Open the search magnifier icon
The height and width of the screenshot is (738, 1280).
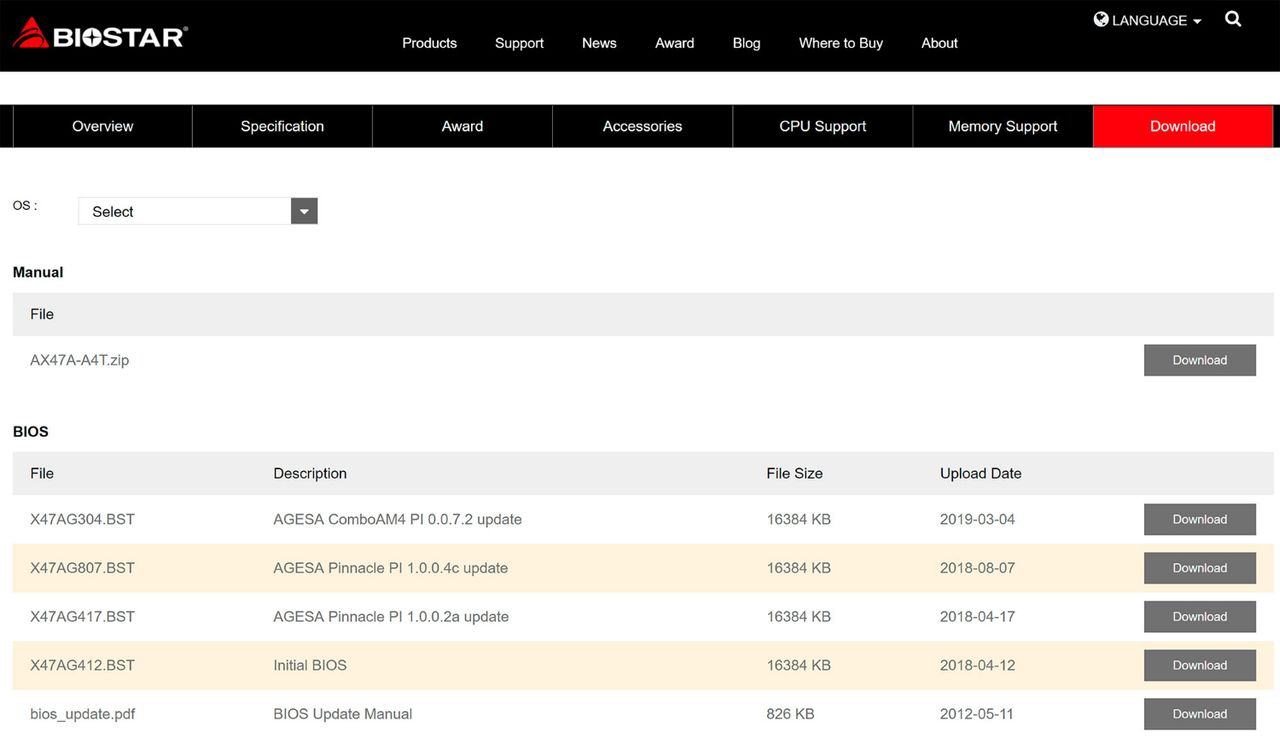point(1233,19)
